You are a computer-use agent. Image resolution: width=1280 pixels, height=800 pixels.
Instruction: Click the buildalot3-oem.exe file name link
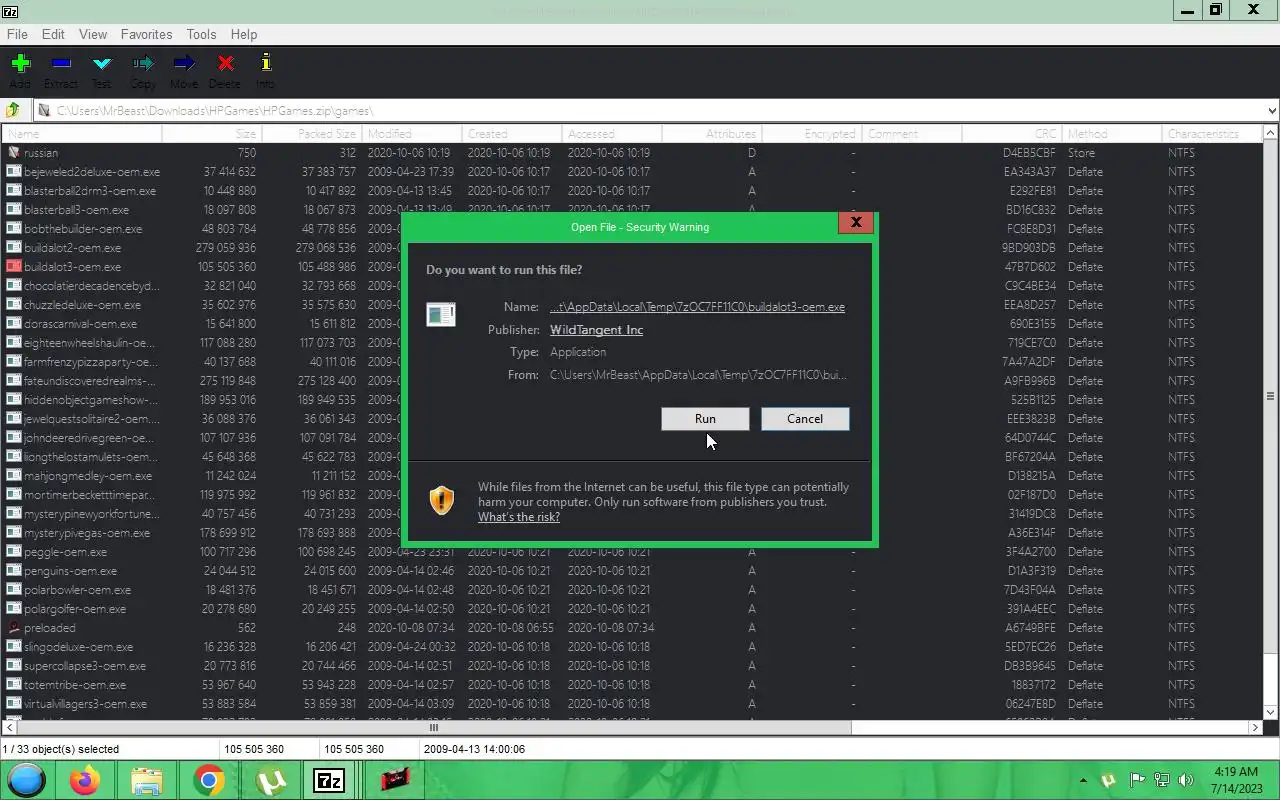point(697,307)
